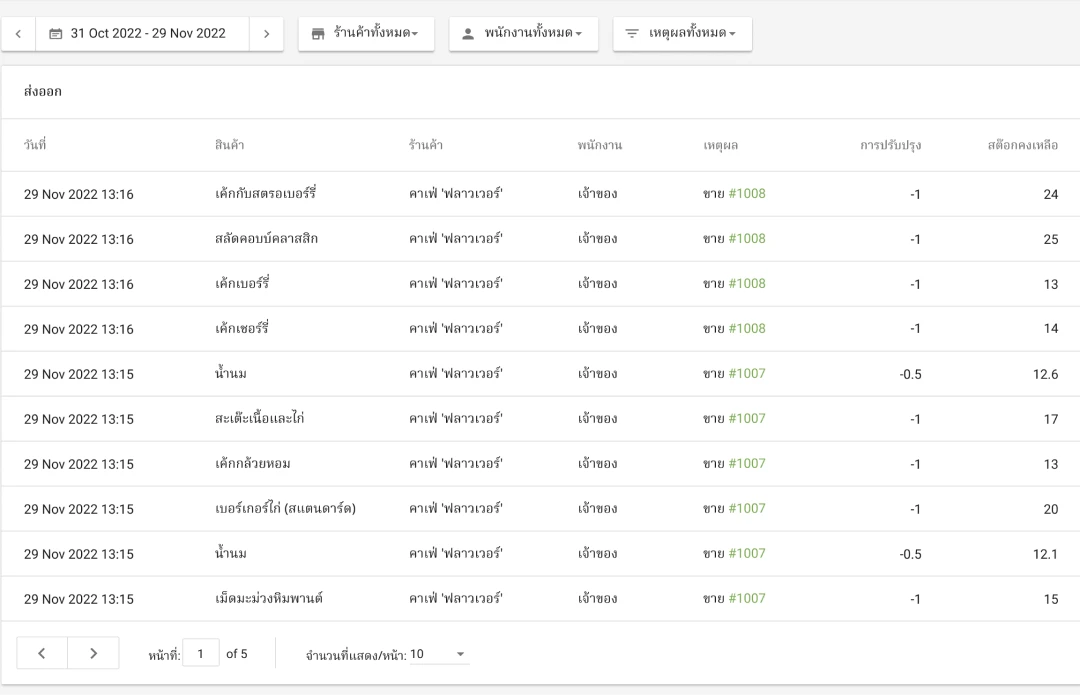
Task: Expand เหตุผลทั้งหมด reason dropdown
Action: 692,33
